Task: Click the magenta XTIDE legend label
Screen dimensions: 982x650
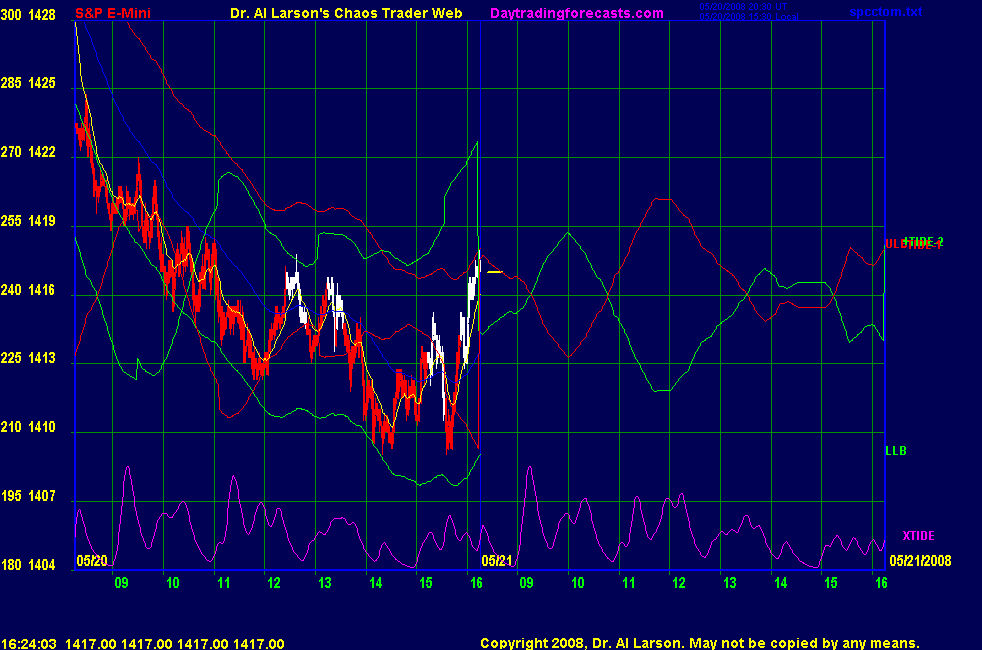Action: tap(918, 536)
